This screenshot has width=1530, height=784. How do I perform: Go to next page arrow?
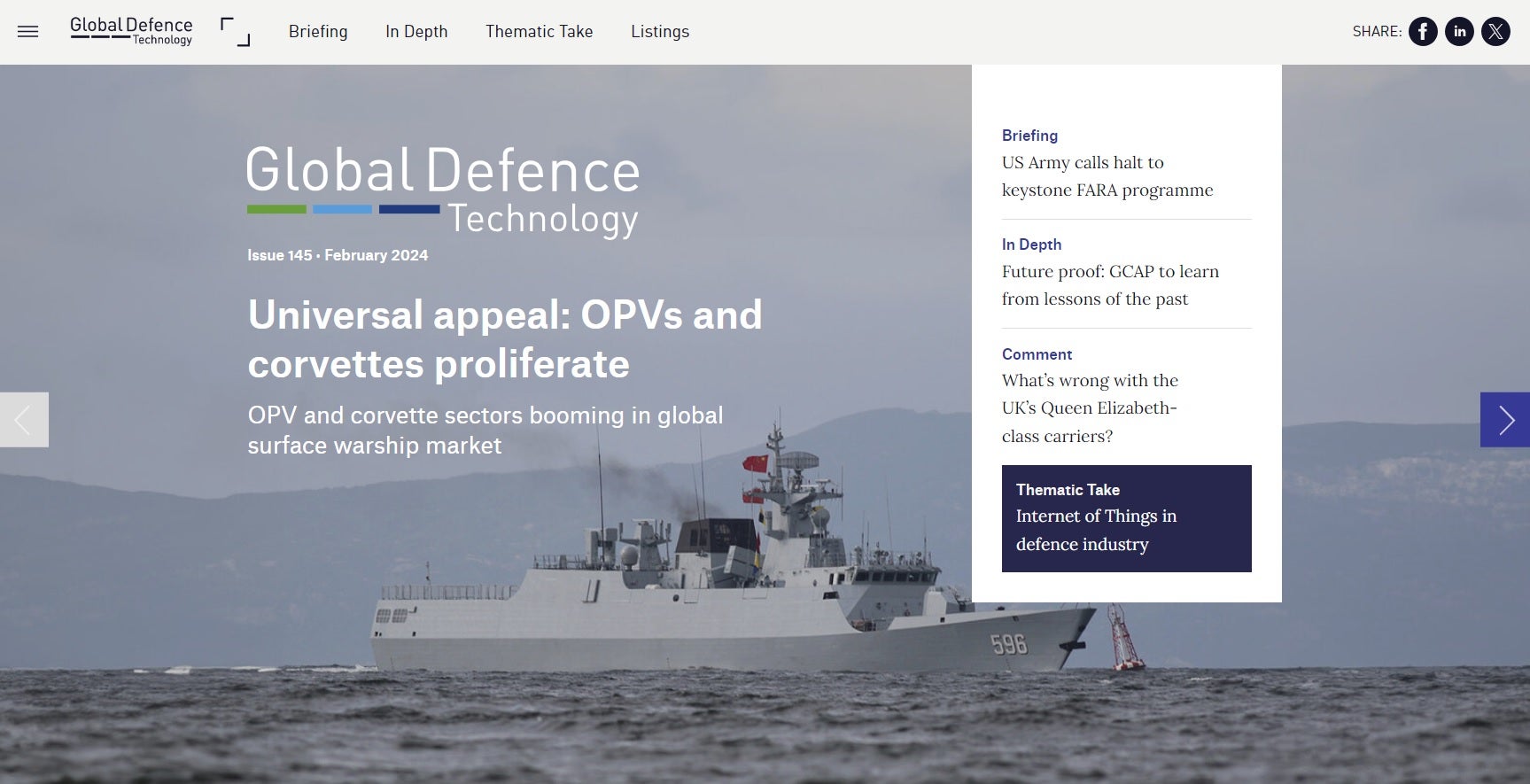click(x=1504, y=420)
